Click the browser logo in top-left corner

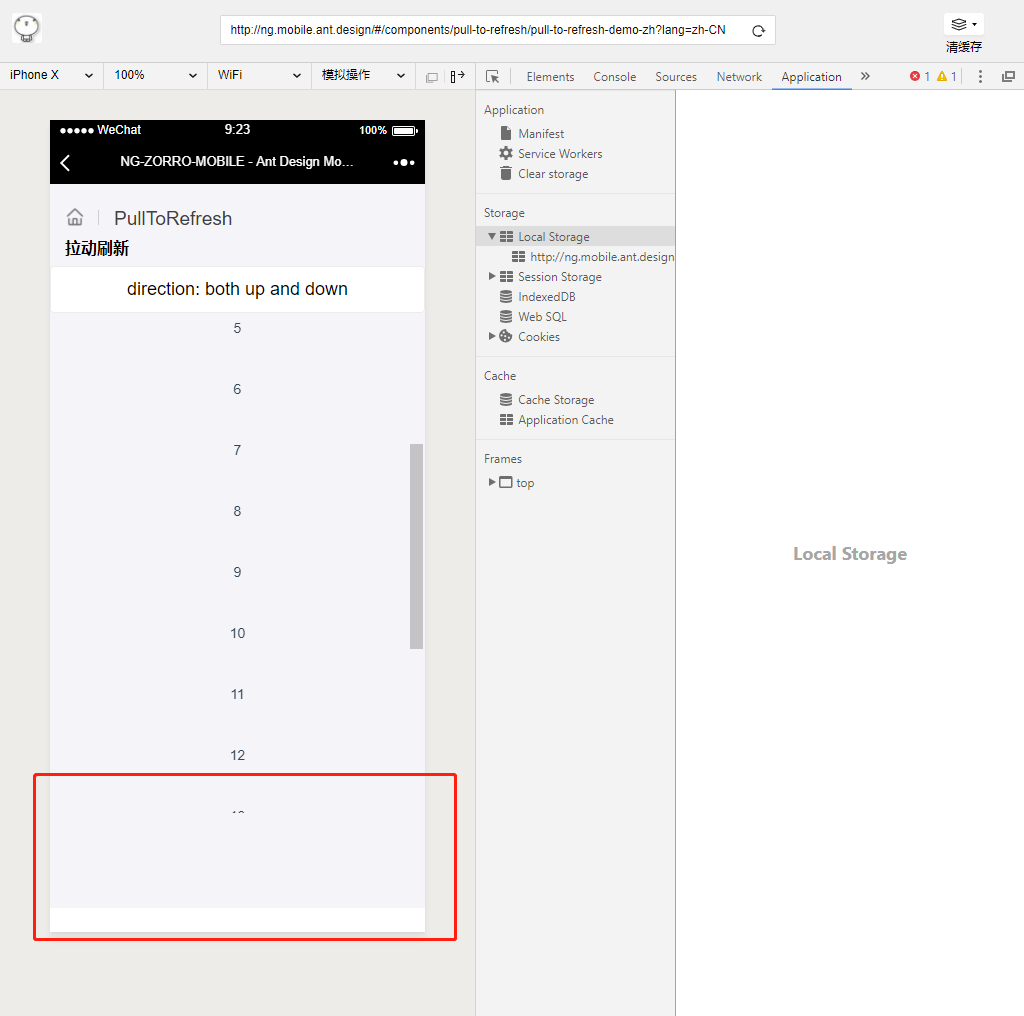[x=26, y=28]
